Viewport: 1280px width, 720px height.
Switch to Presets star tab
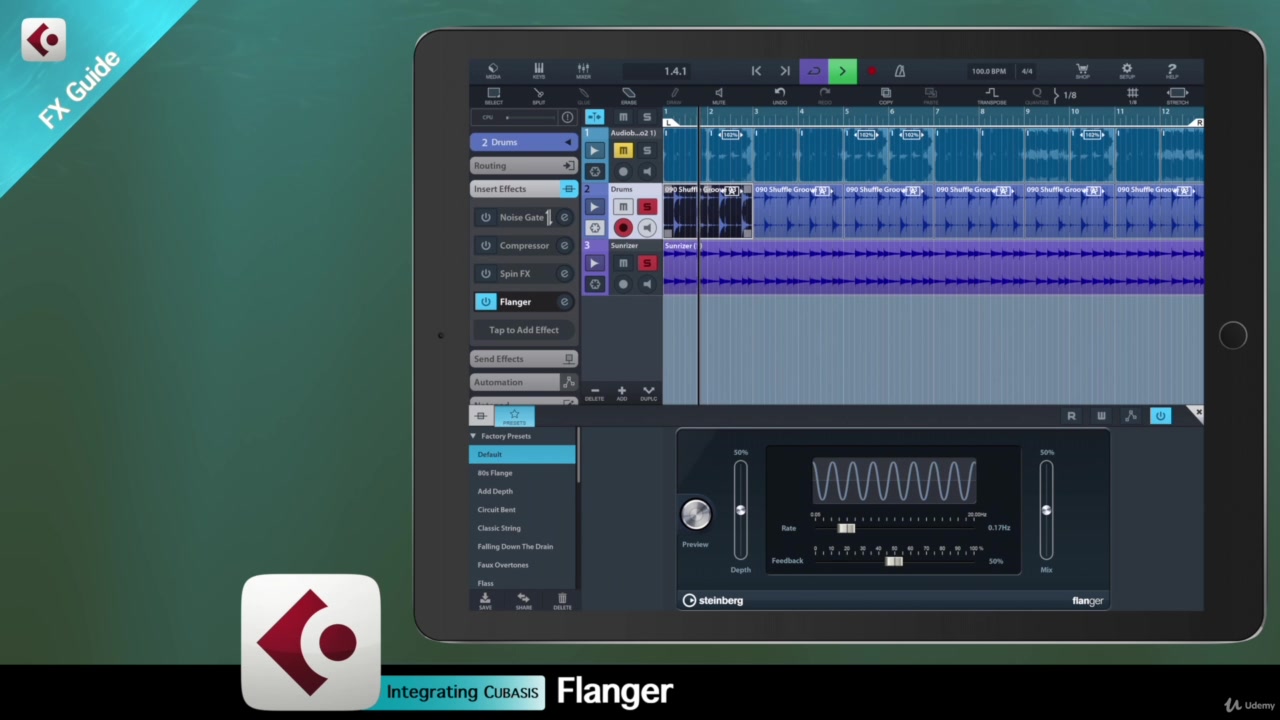(x=514, y=416)
